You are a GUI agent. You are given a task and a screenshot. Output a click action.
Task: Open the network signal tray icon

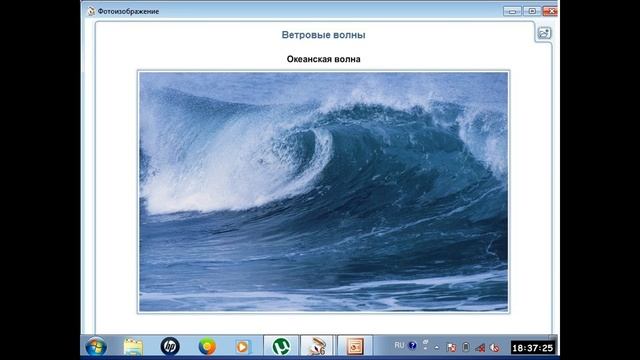480,348
